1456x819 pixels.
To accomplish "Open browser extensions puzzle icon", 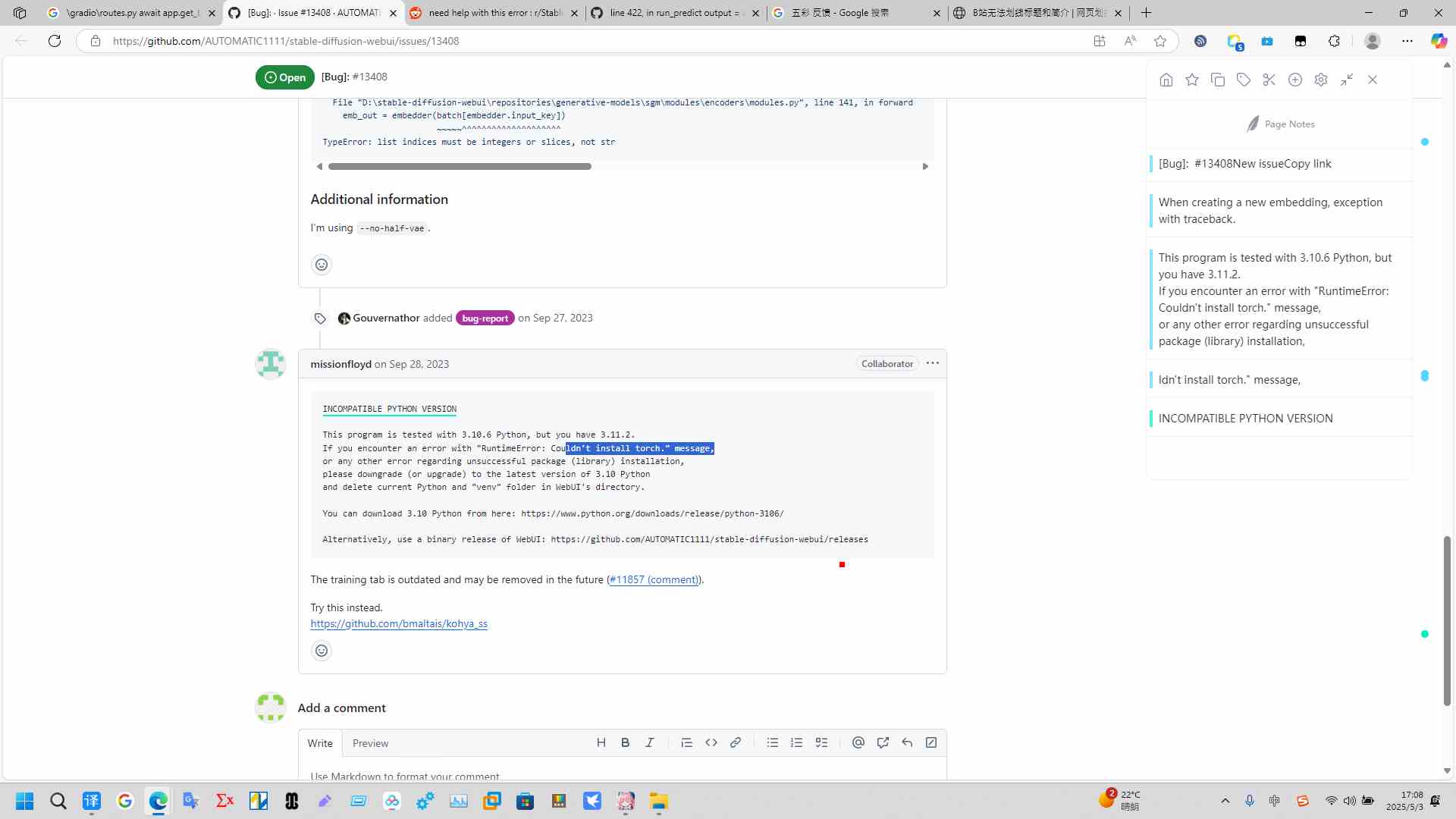I will click(x=1334, y=41).
